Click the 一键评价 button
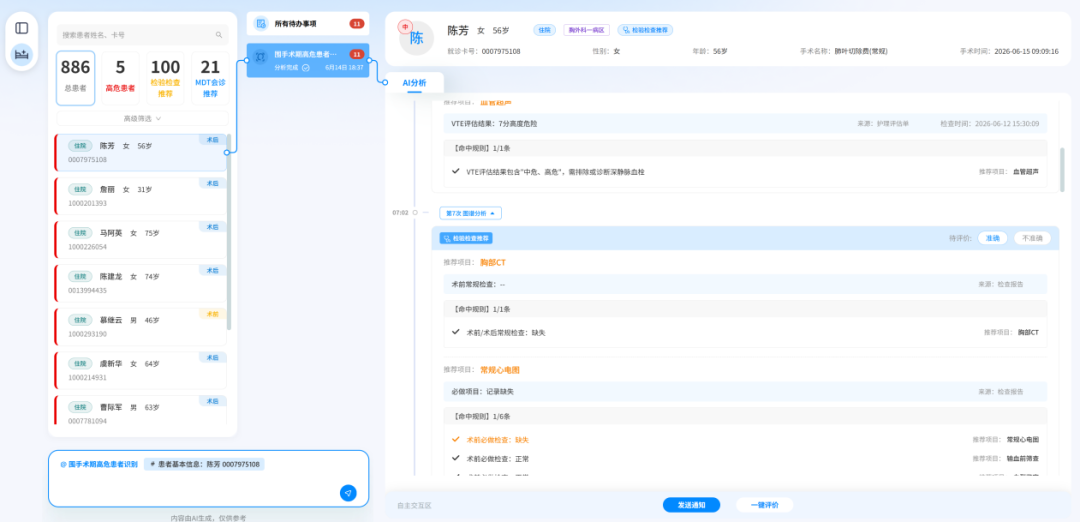The width and height of the screenshot is (1080, 522). tap(765, 505)
